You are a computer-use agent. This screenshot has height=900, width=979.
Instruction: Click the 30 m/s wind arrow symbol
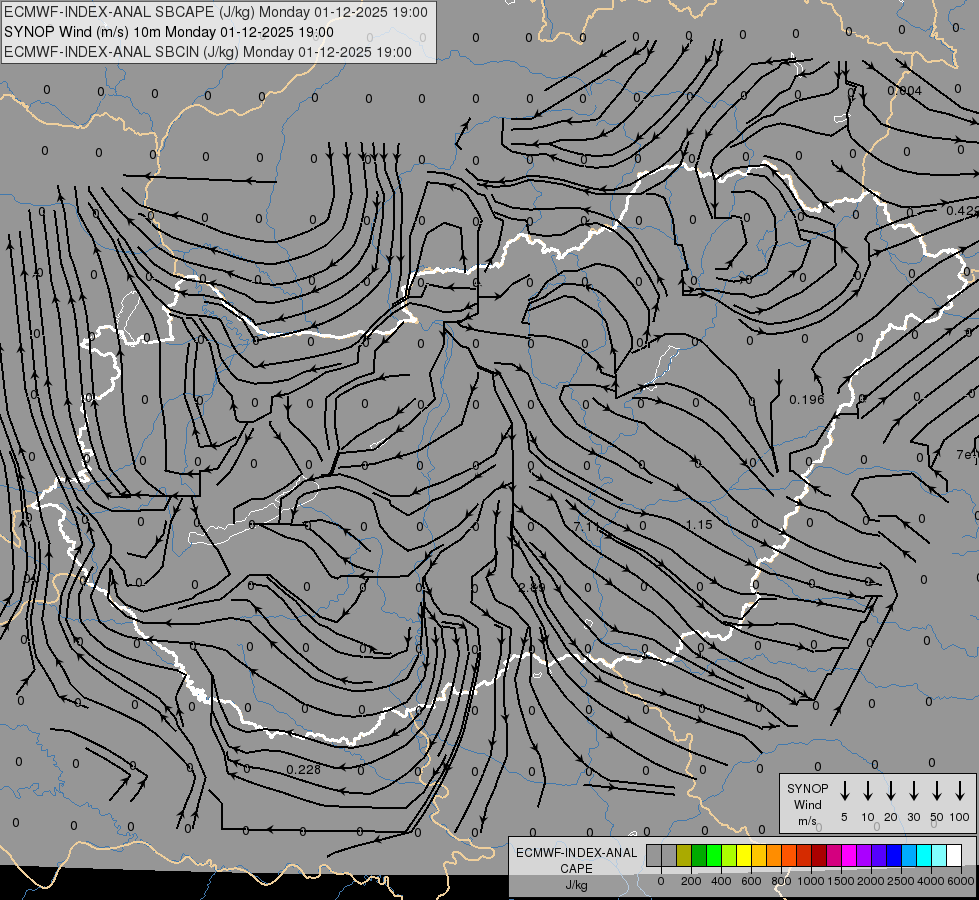coord(913,791)
